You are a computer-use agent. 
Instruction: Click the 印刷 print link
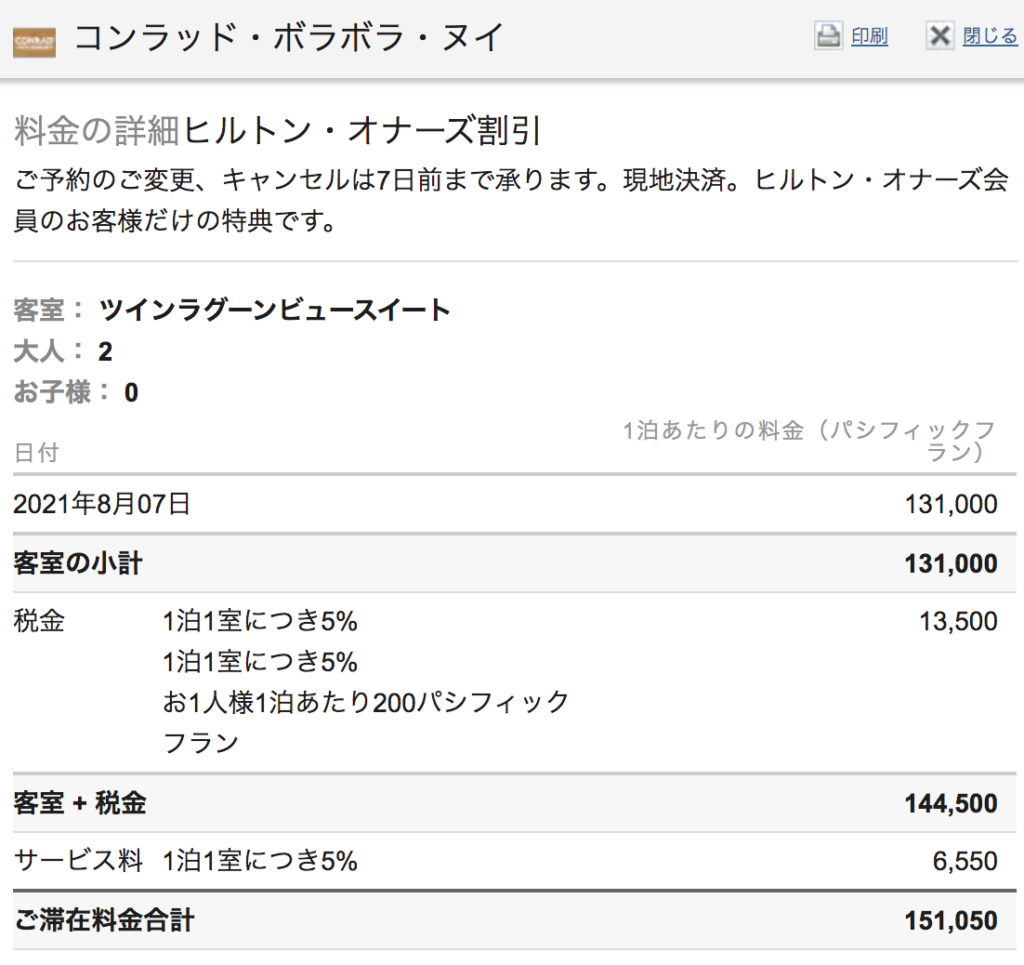tap(869, 36)
